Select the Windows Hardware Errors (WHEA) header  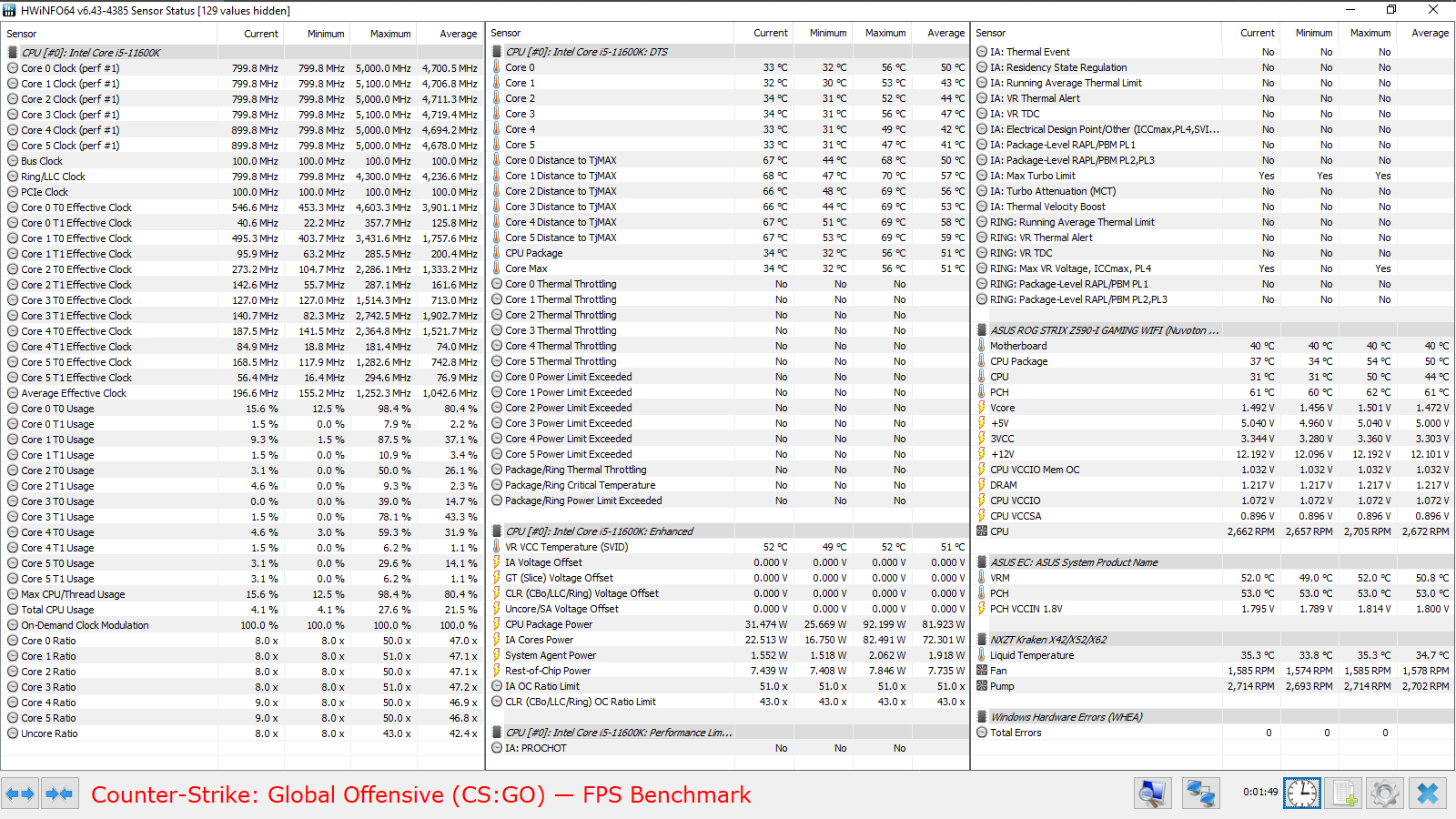pos(1213,717)
